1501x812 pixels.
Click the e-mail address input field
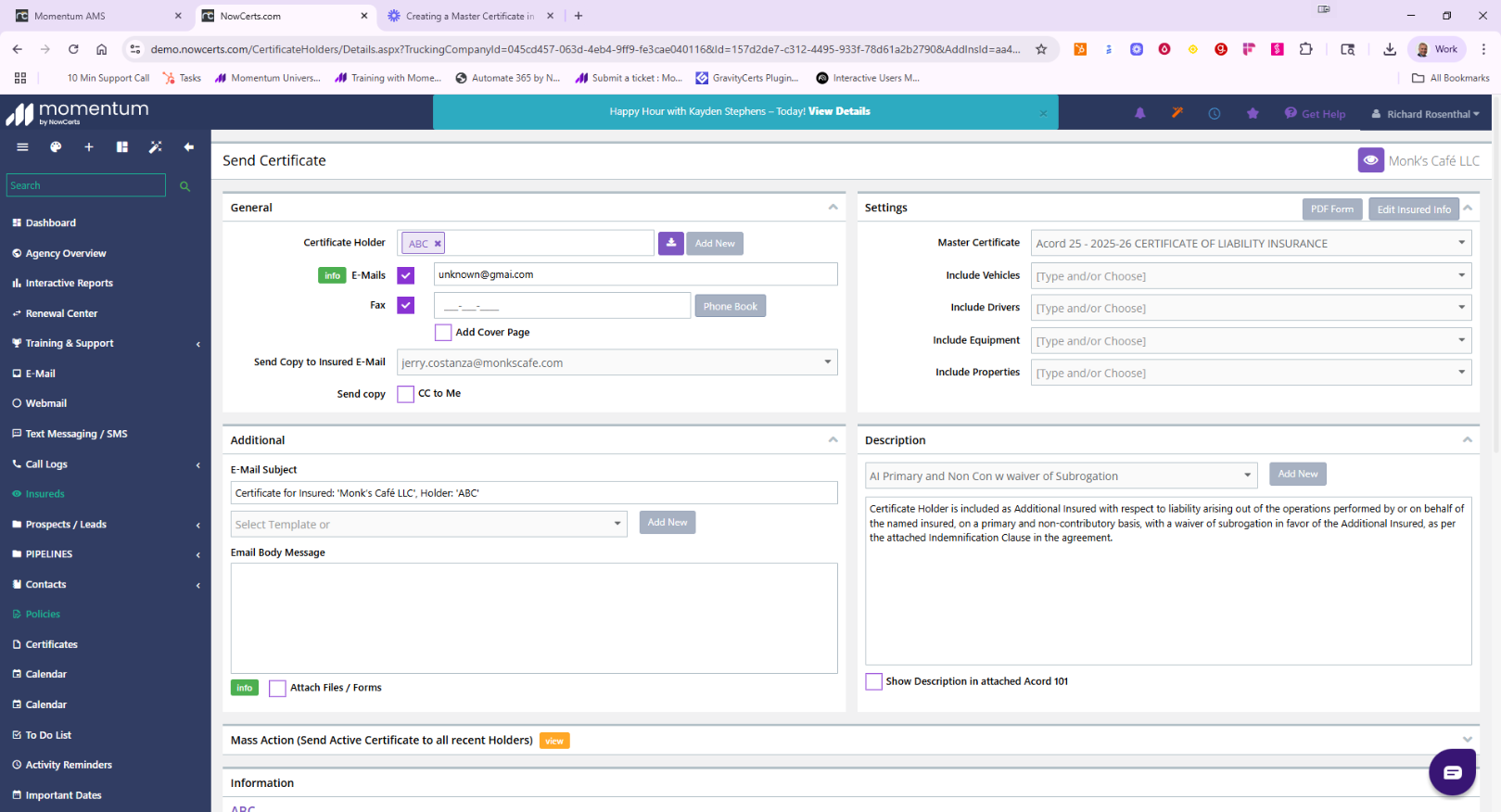(x=635, y=274)
